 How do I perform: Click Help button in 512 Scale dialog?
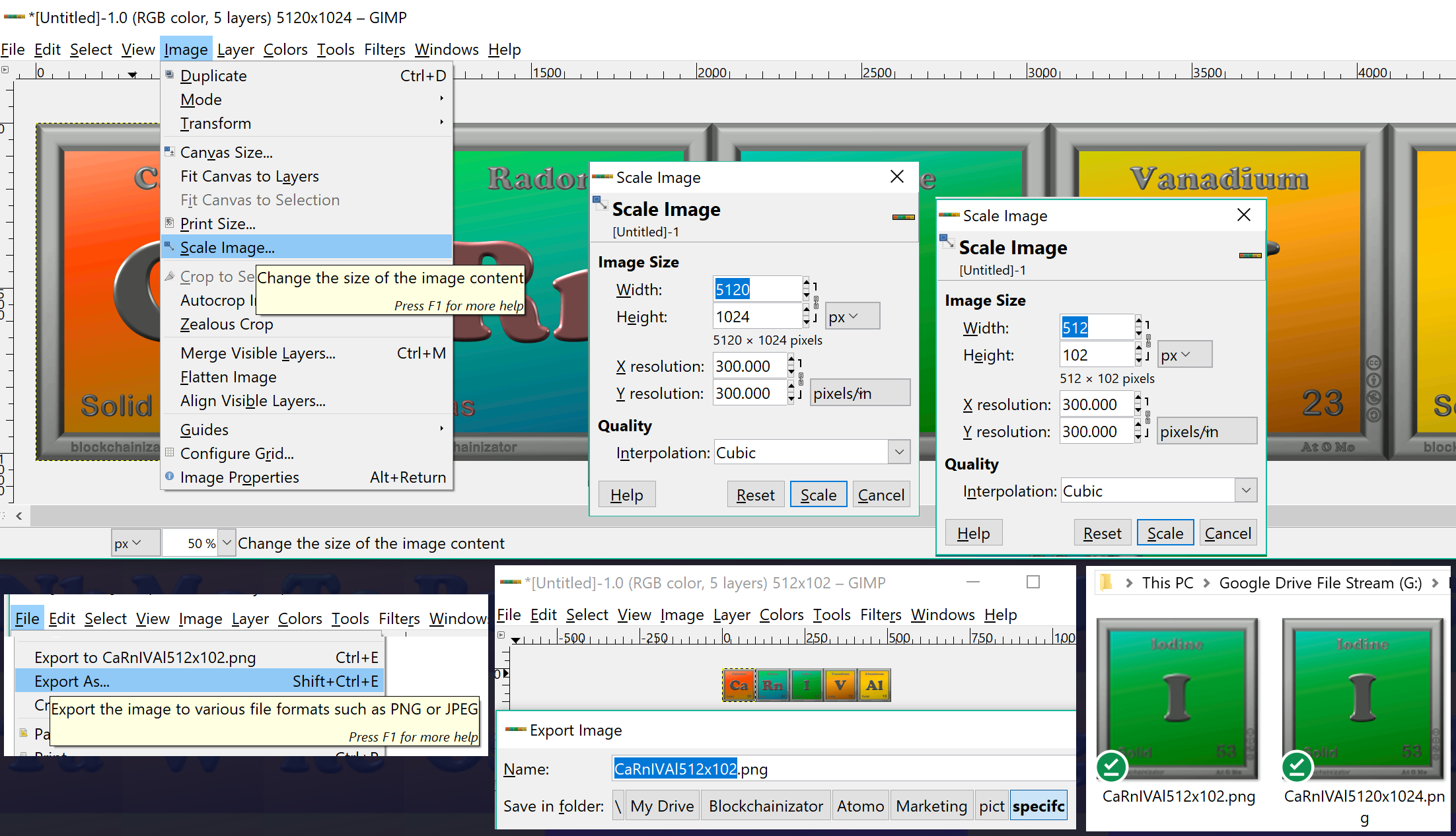[974, 533]
